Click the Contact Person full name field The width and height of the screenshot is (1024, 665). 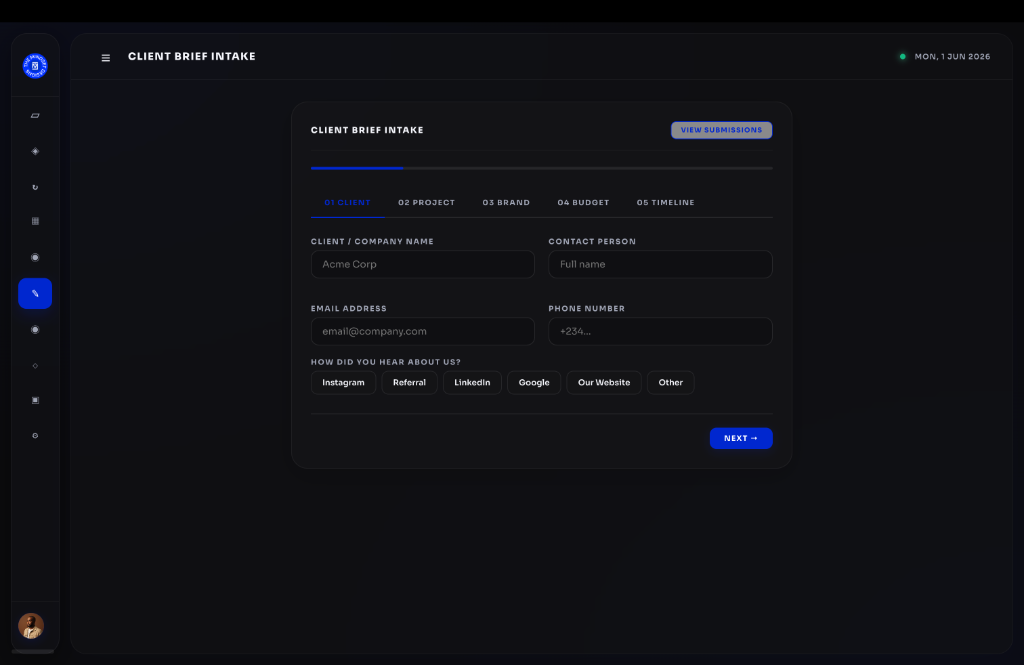pyautogui.click(x=660, y=265)
